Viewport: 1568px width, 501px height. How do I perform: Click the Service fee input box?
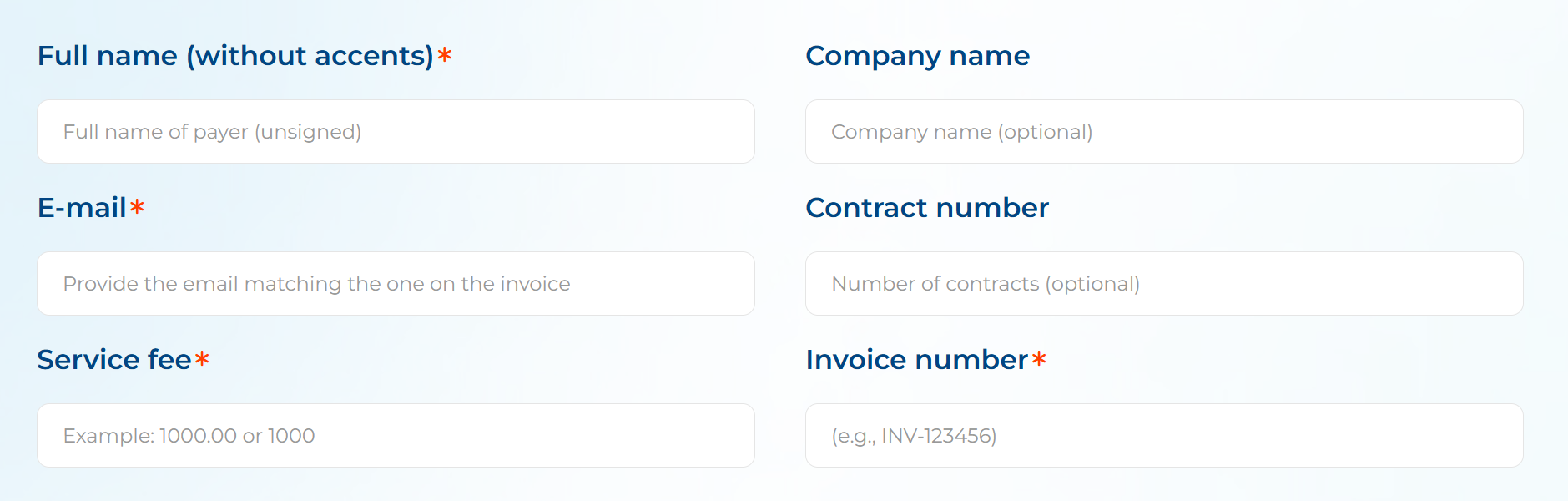pyautogui.click(x=396, y=436)
